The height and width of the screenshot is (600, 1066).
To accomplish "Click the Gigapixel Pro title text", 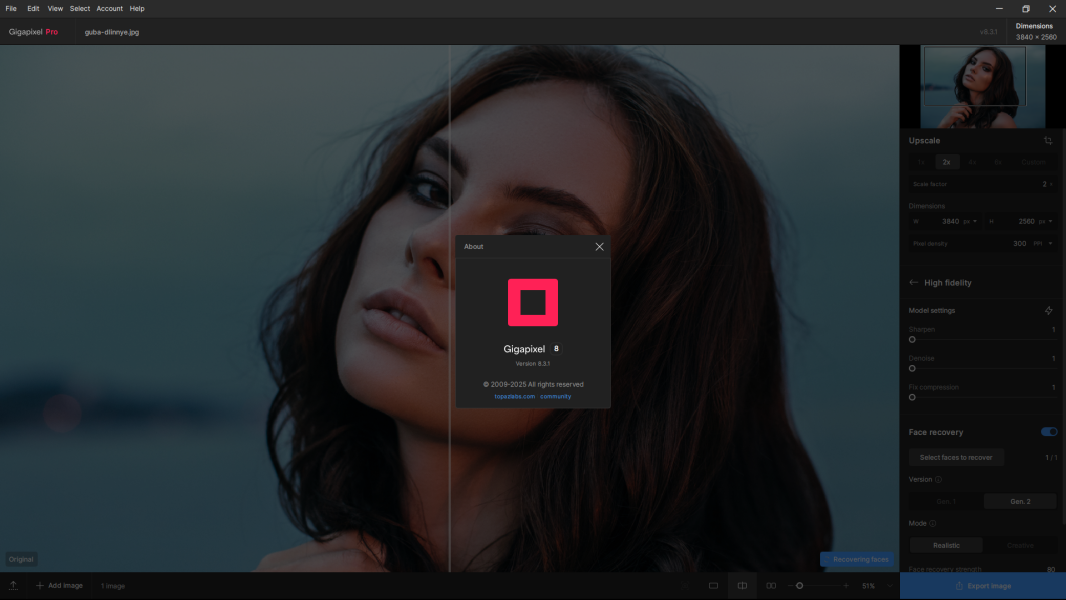I will pyautogui.click(x=33, y=32).
